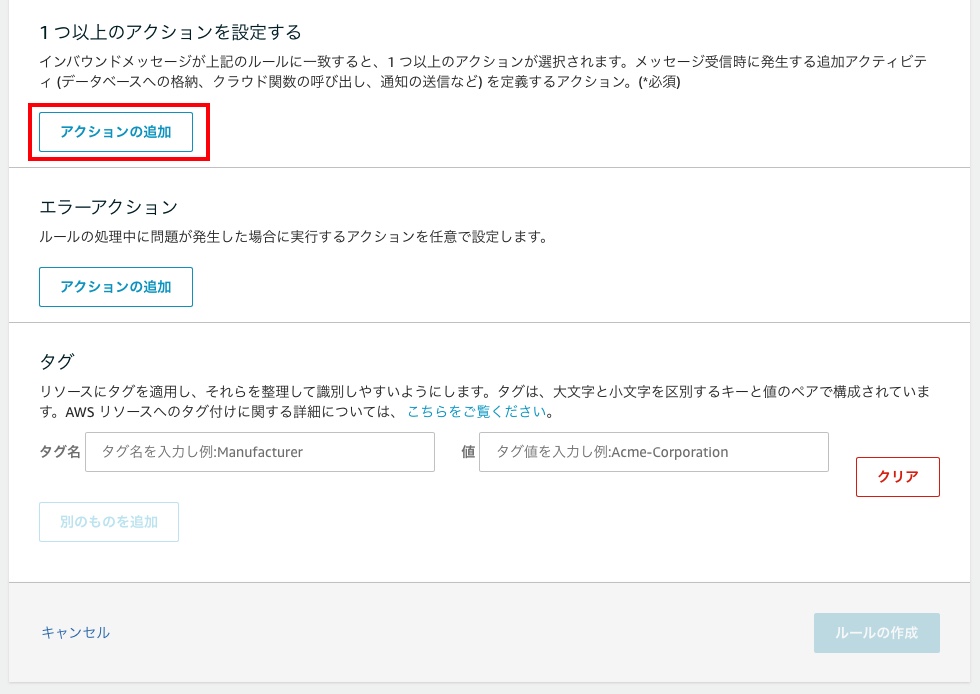The height and width of the screenshot is (694, 980).
Task: Click the エラーアクション heading
Action: pyautogui.click(x=109, y=207)
